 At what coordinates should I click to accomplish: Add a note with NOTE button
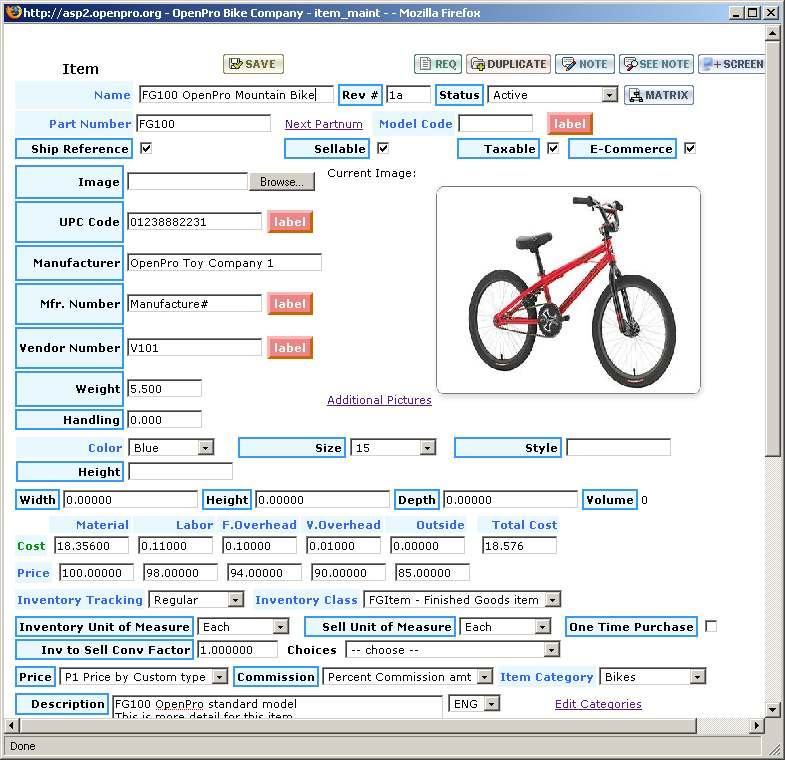(584, 64)
